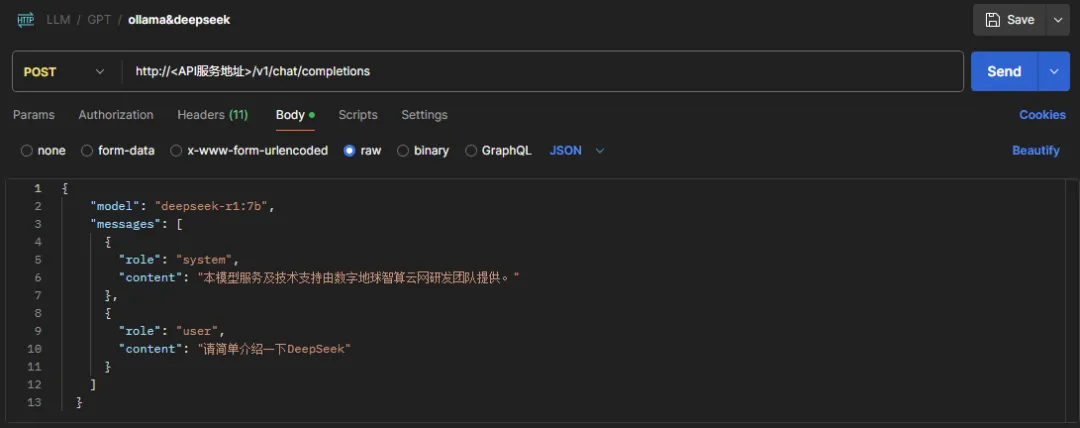
Task: Select the binary body option
Action: coord(404,151)
